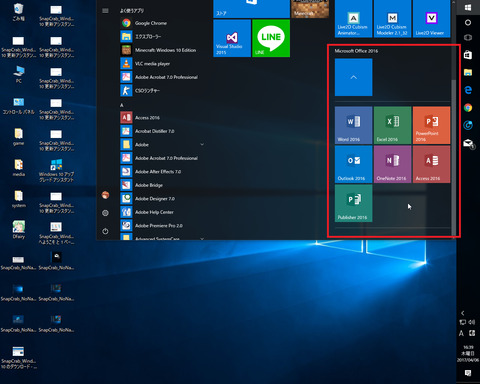Open the Mail icon on taskbar
Image resolution: width=480 pixels, height=384 pixels.
pyautogui.click(x=468, y=144)
